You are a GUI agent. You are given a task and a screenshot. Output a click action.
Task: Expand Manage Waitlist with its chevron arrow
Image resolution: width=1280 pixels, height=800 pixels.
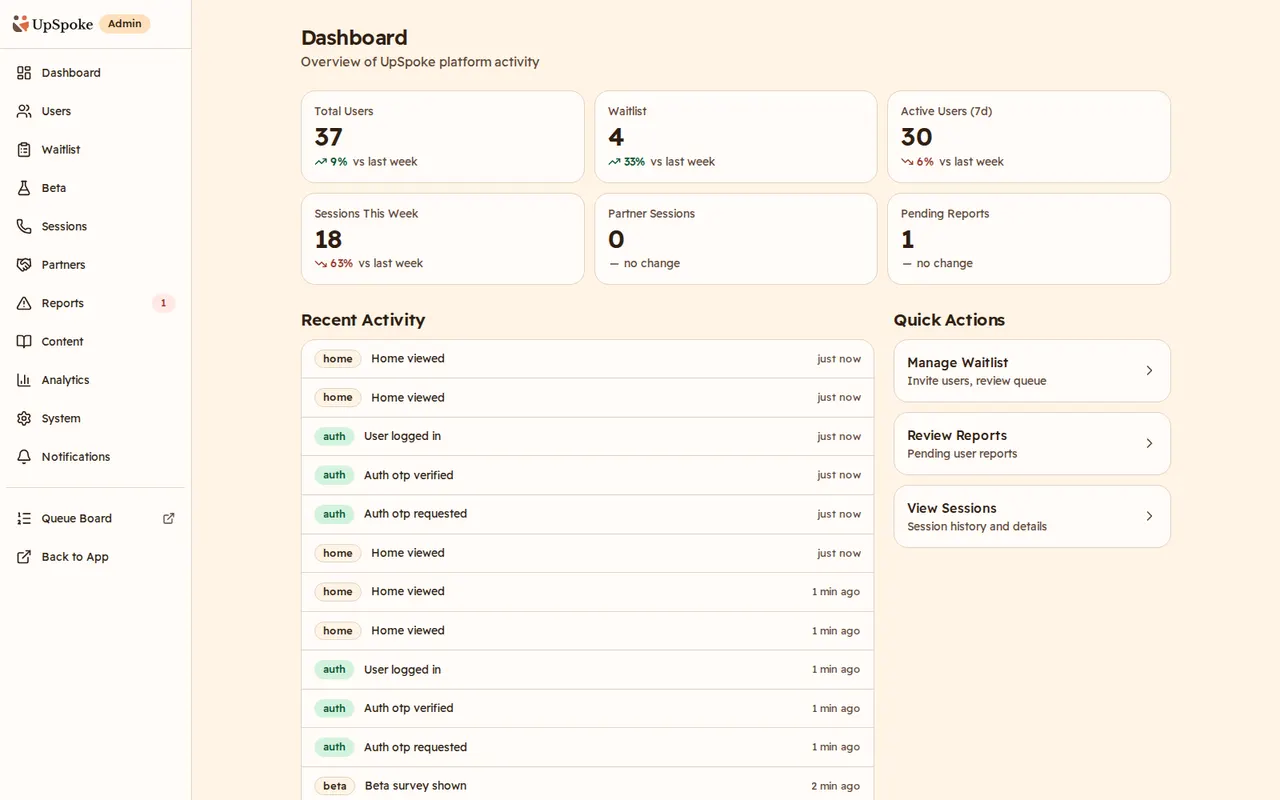[1149, 371]
